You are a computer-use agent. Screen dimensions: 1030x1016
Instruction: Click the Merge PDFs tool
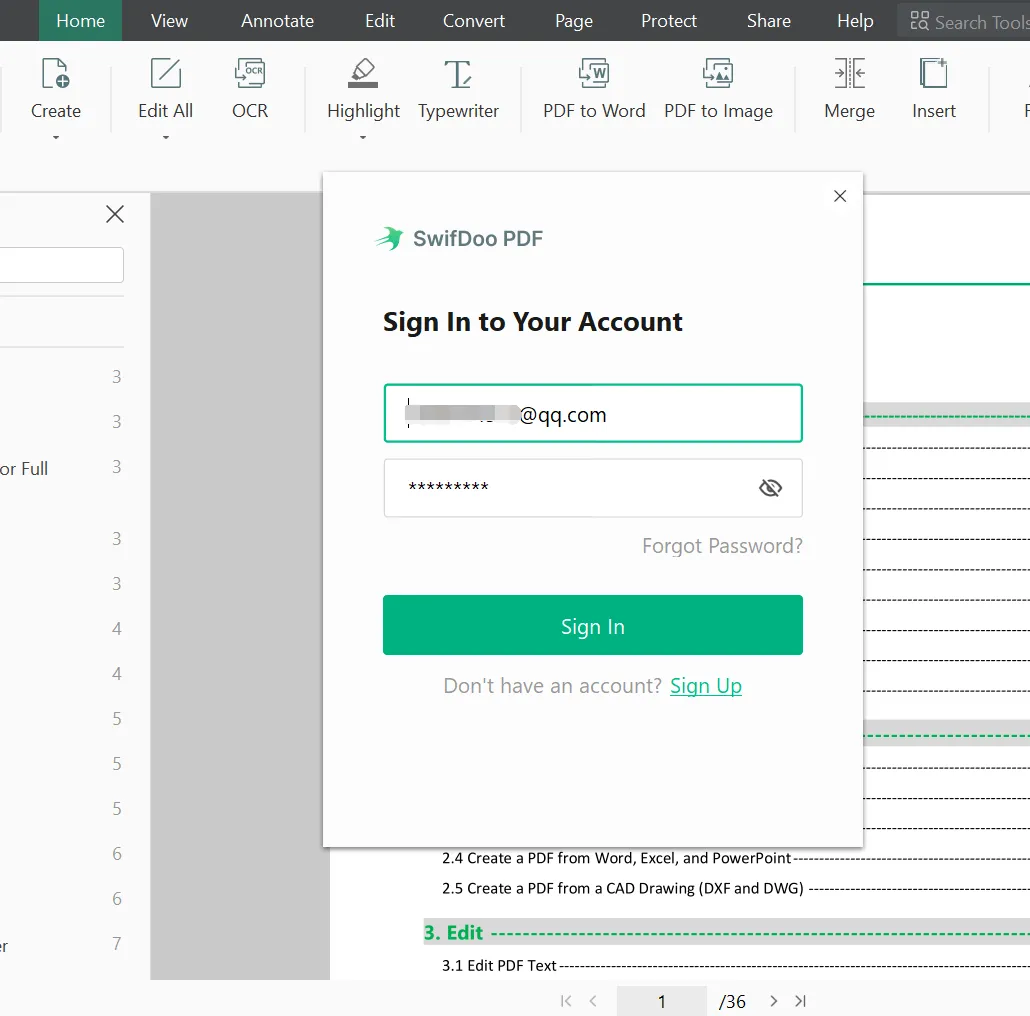coord(849,90)
